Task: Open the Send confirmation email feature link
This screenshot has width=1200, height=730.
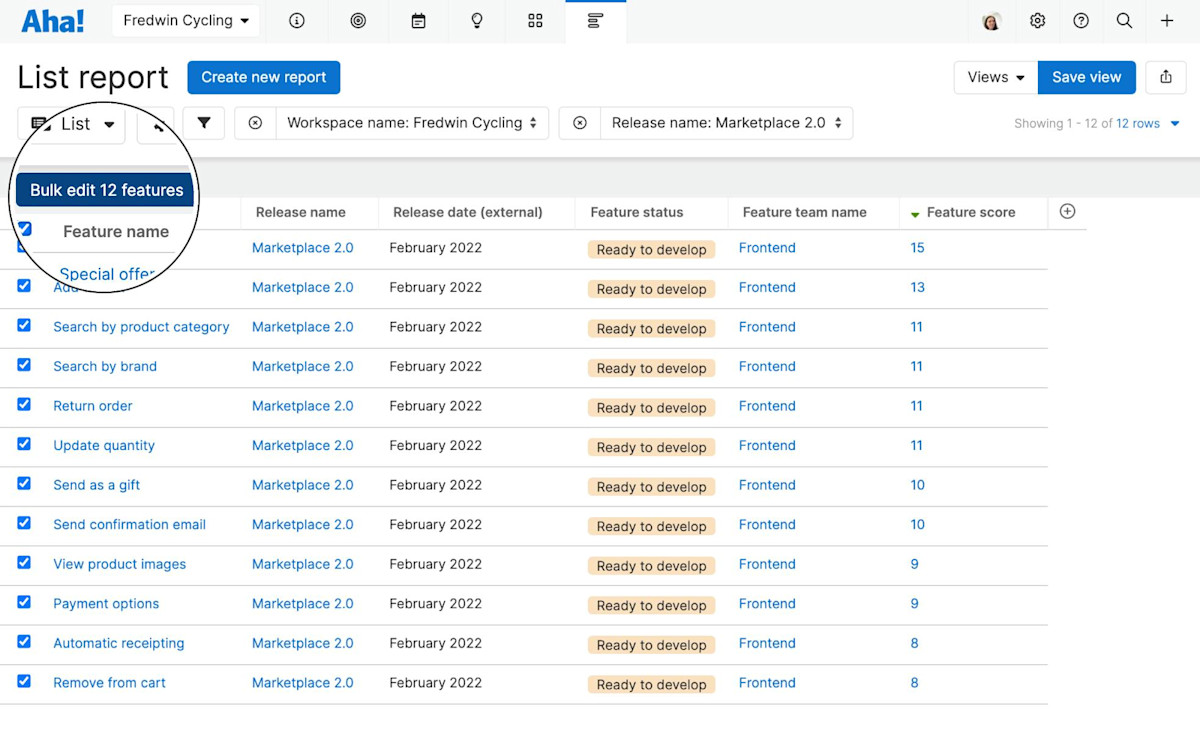Action: click(x=129, y=524)
